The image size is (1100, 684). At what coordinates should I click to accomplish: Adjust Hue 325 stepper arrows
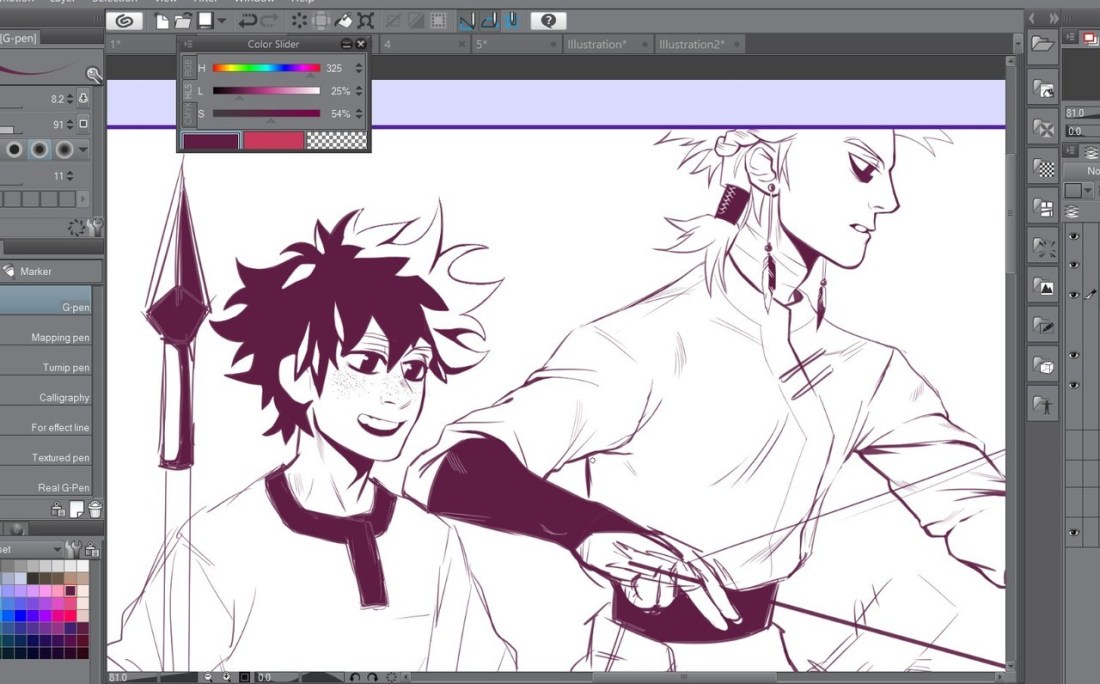(358, 68)
